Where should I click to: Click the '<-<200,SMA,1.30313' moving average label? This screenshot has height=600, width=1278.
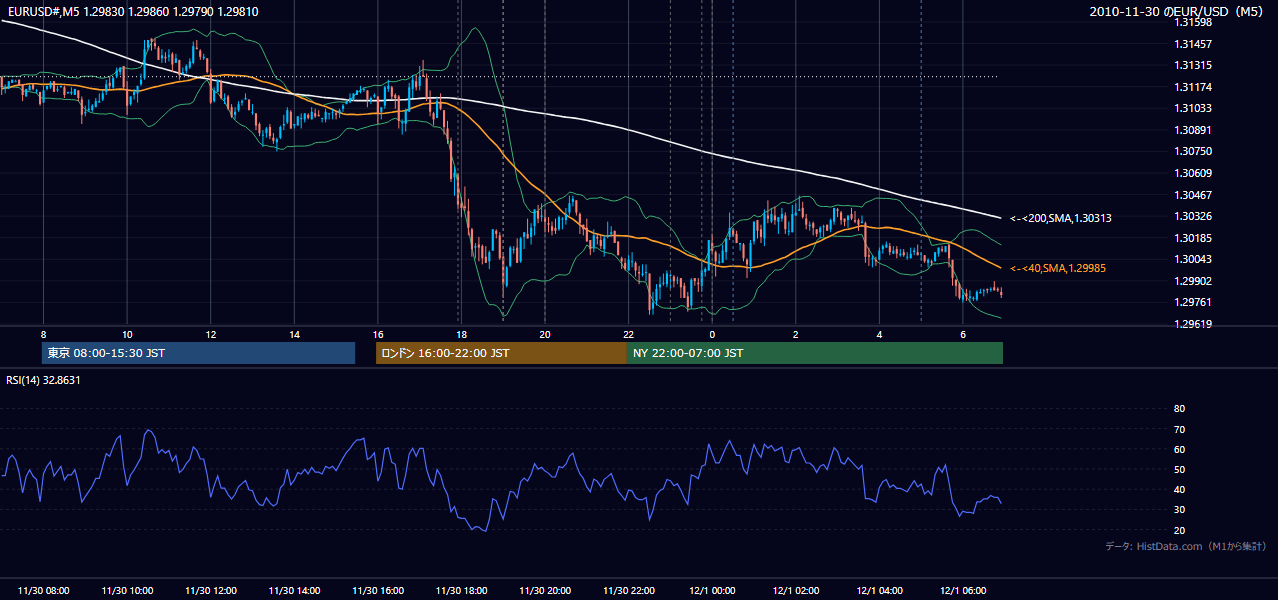[1060, 218]
